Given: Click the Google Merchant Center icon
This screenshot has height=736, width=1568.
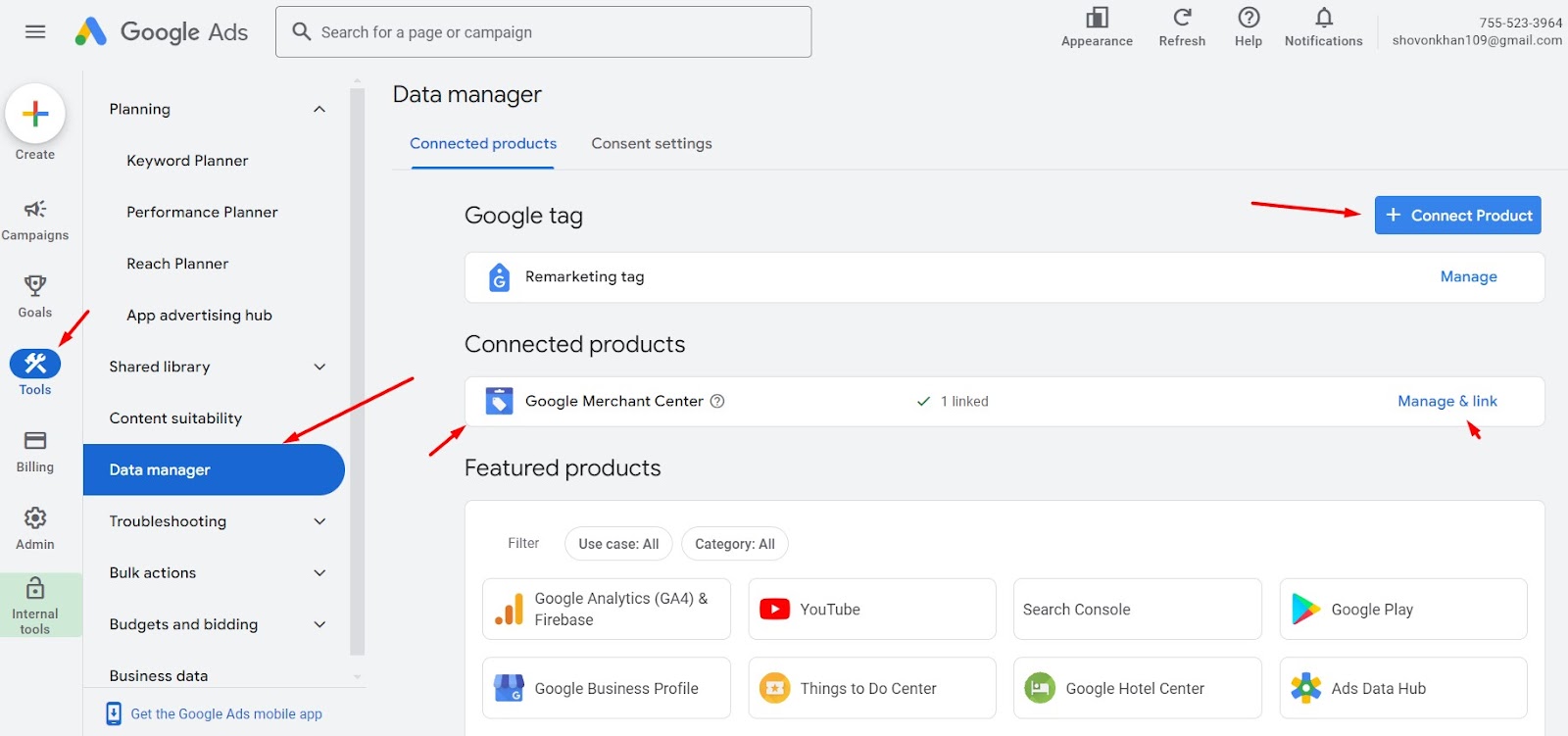Looking at the screenshot, I should 500,401.
